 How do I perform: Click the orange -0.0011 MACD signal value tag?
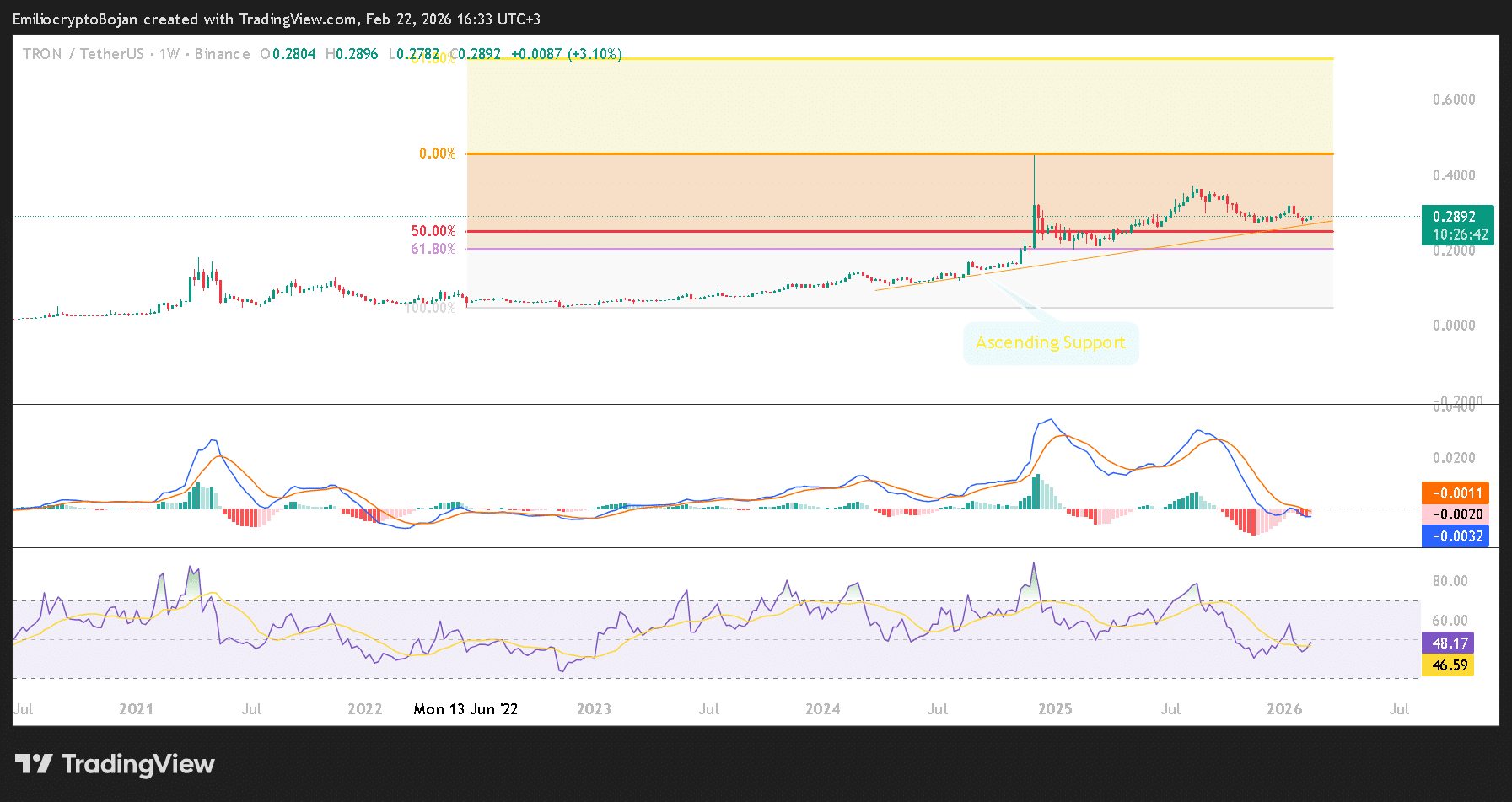coord(1455,493)
